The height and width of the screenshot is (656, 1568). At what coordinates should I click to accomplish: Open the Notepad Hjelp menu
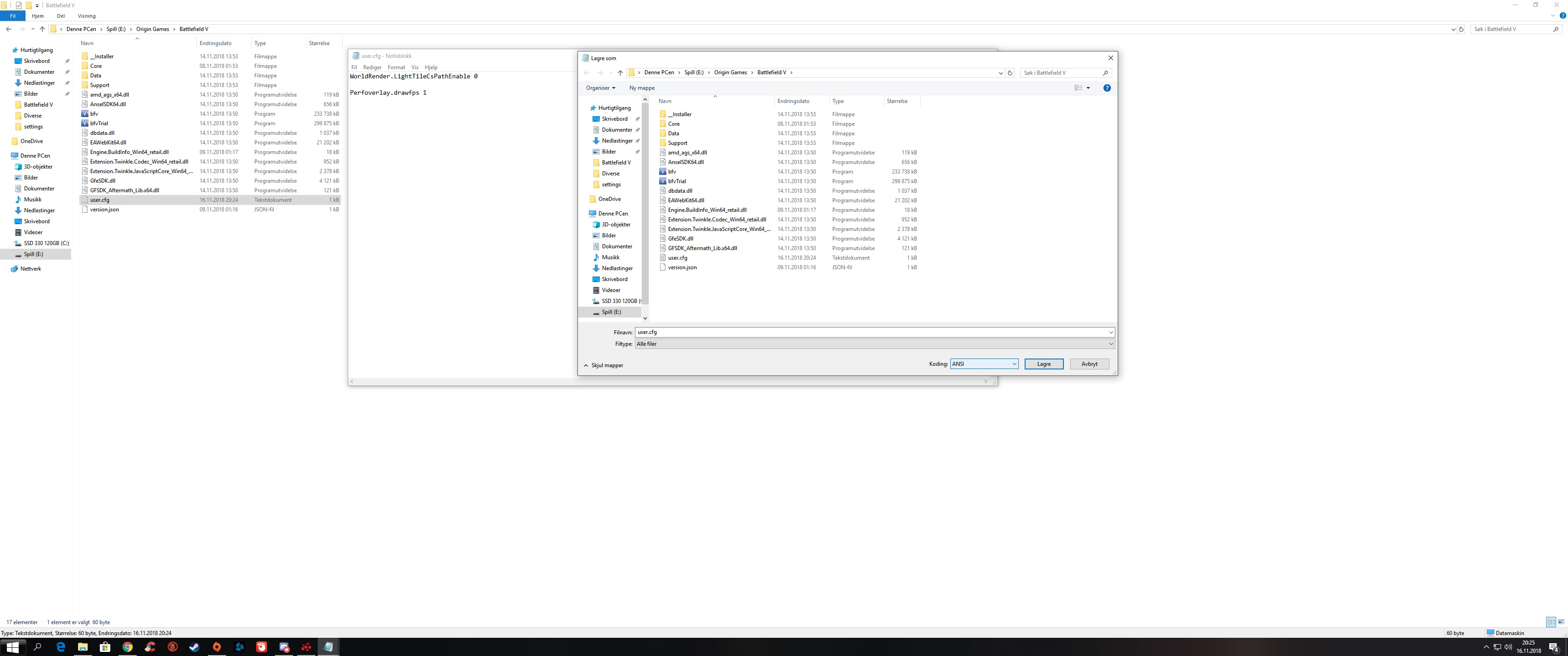point(431,67)
